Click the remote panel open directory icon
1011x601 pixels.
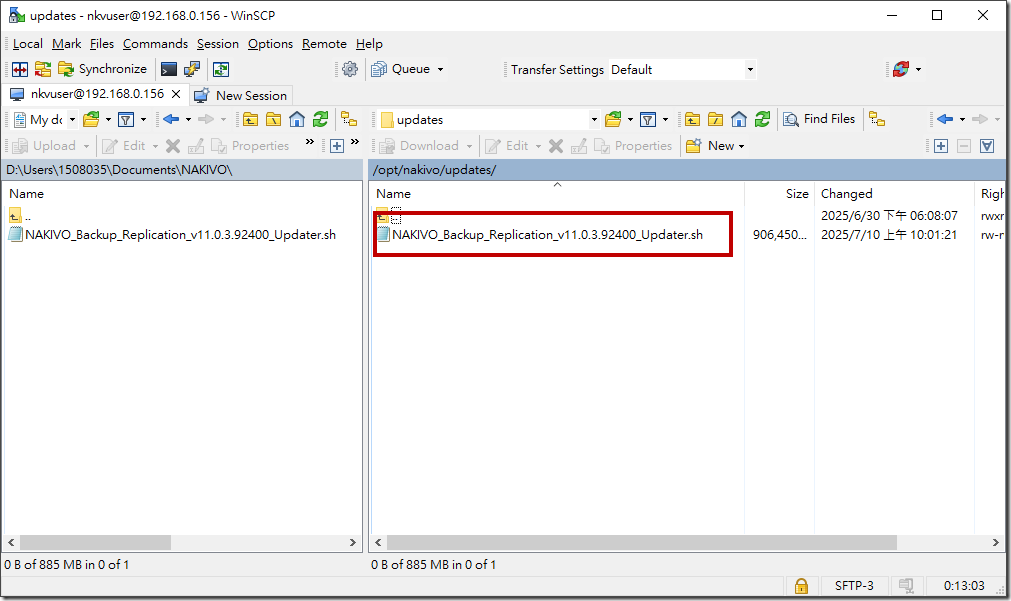pos(613,119)
